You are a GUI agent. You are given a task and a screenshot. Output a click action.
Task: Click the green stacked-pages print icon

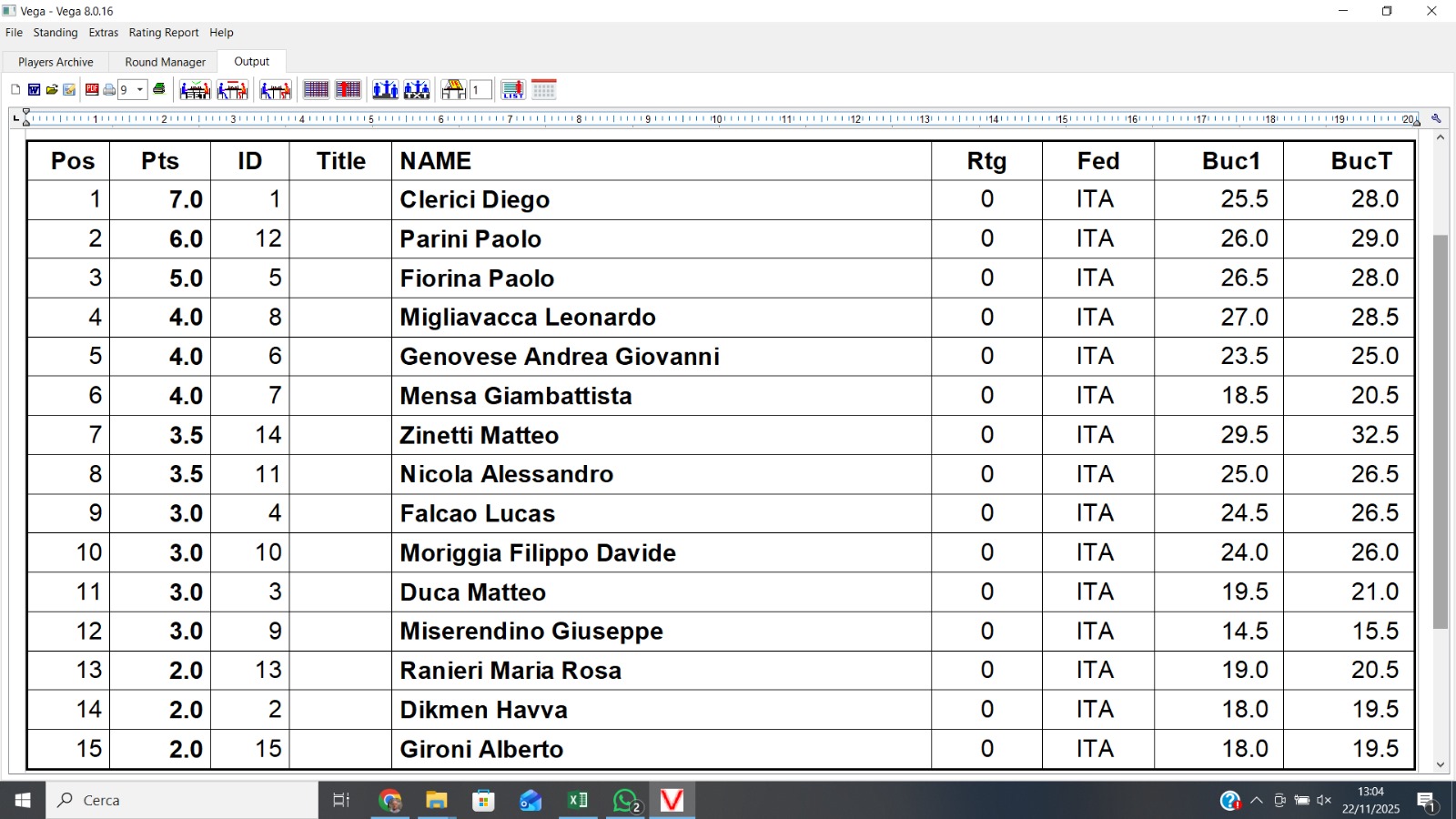[159, 89]
